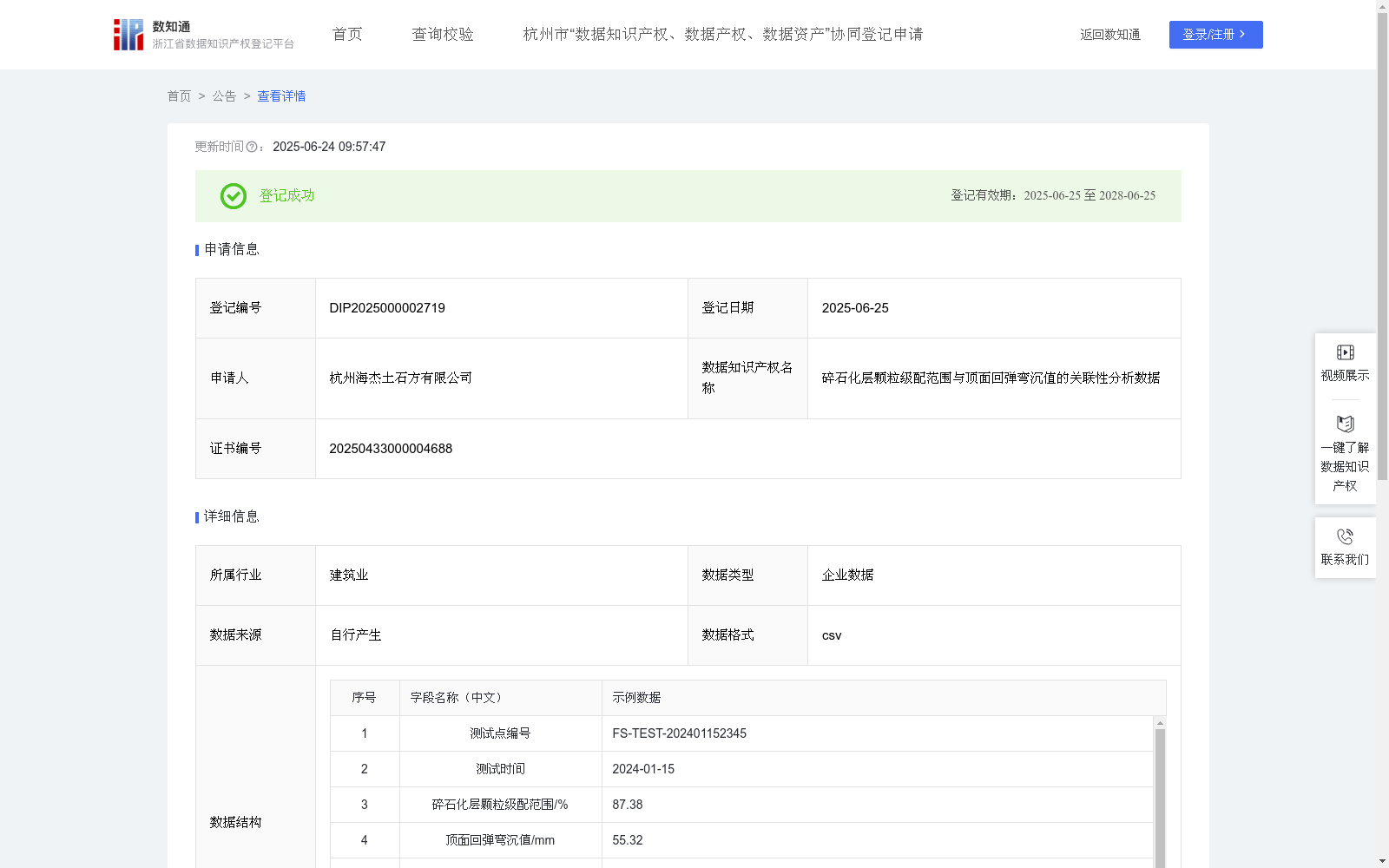Click the green 登记成功 checkmark icon
This screenshot has width=1389, height=868.
tap(232, 196)
